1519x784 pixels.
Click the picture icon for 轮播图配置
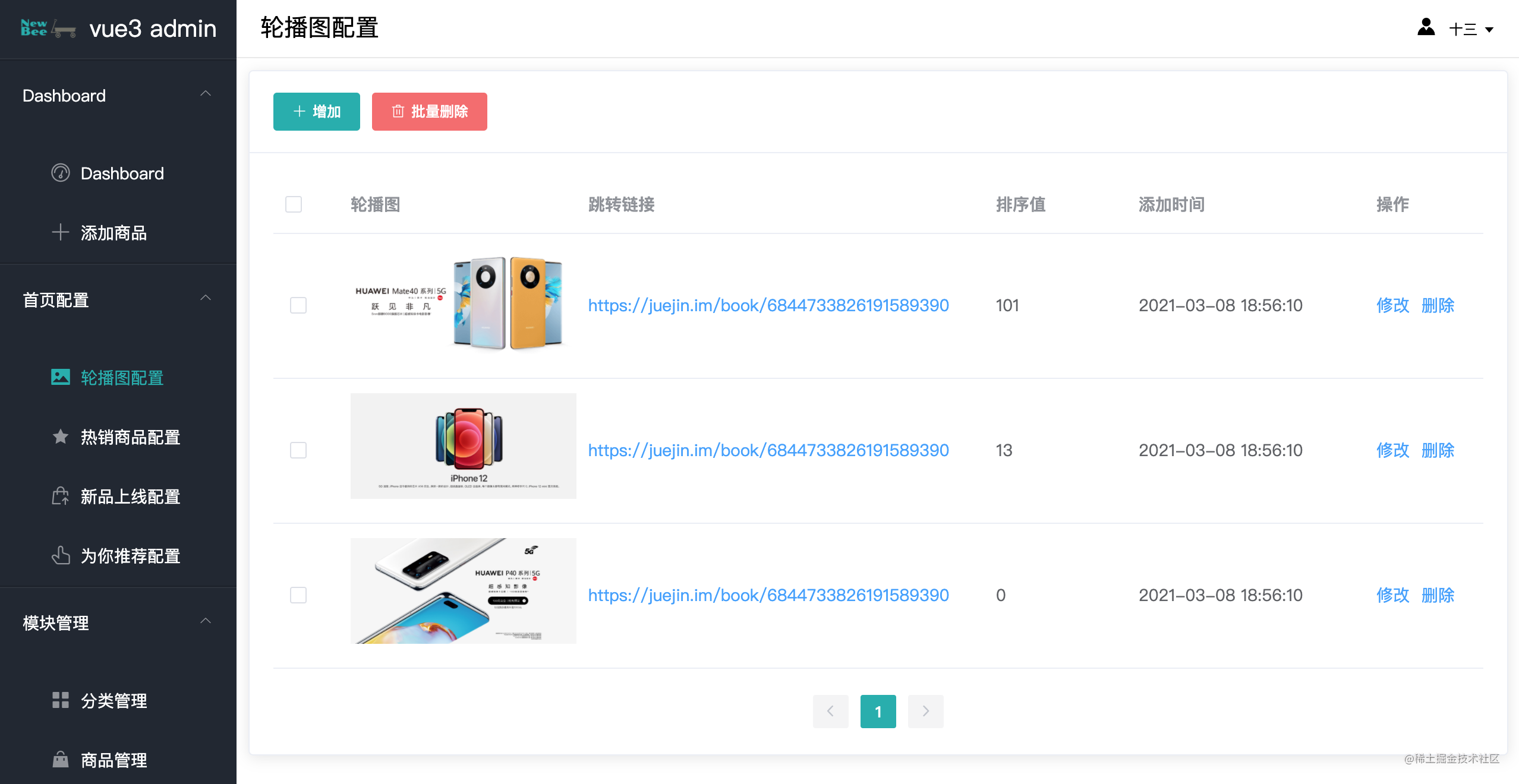click(61, 377)
